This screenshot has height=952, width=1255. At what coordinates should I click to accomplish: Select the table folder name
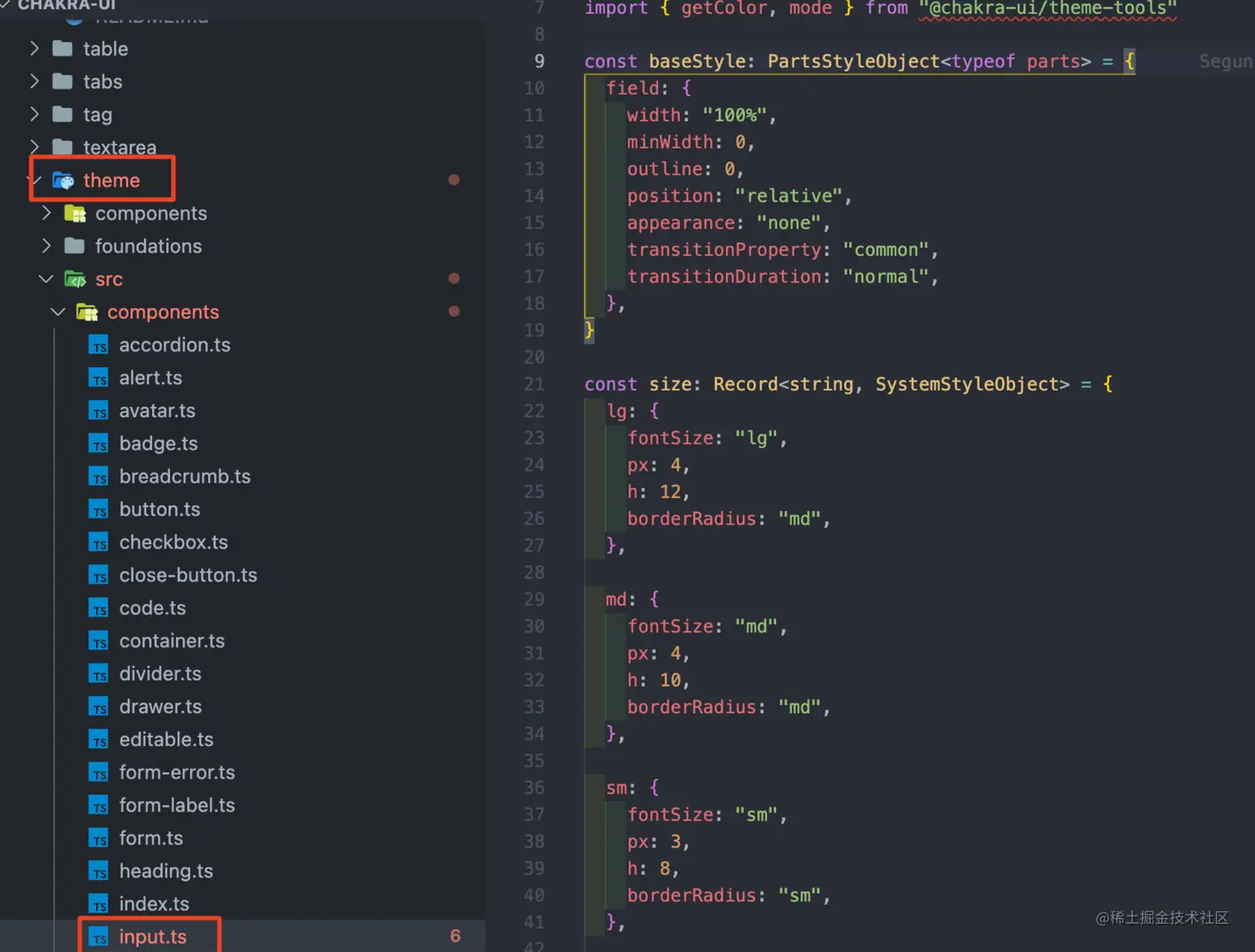pyautogui.click(x=105, y=49)
